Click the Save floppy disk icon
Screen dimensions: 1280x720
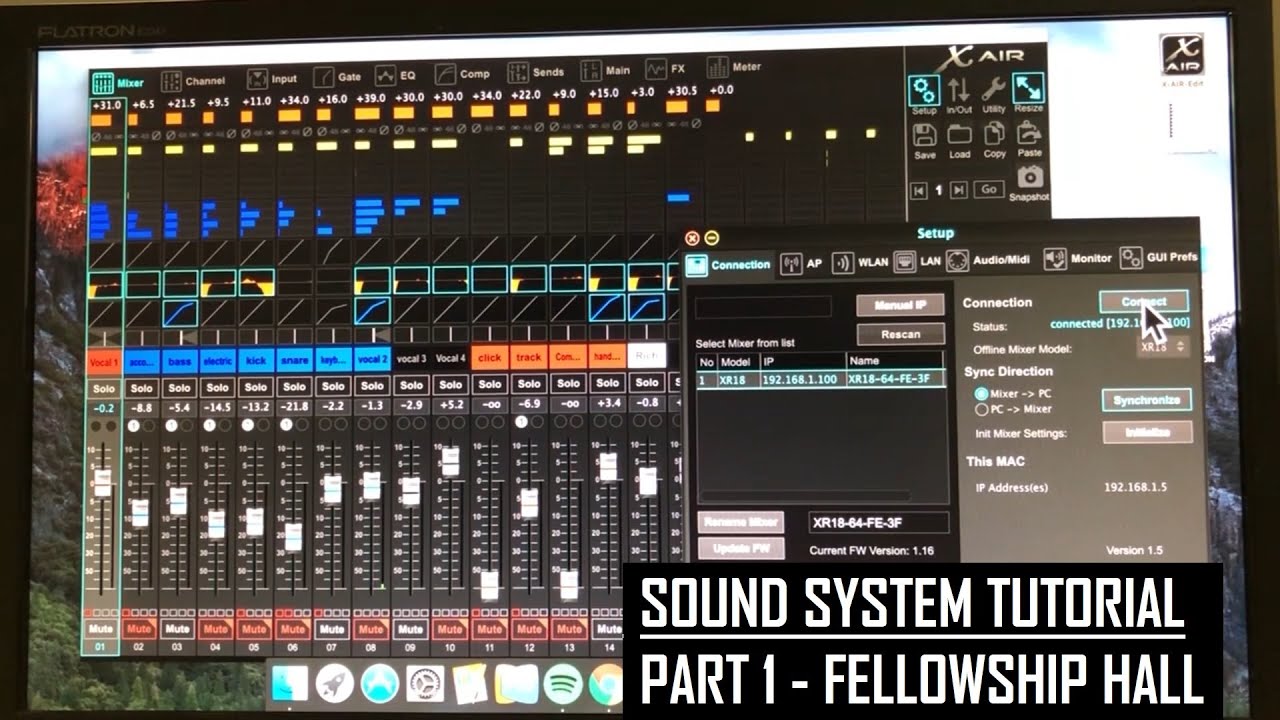pyautogui.click(x=925, y=135)
